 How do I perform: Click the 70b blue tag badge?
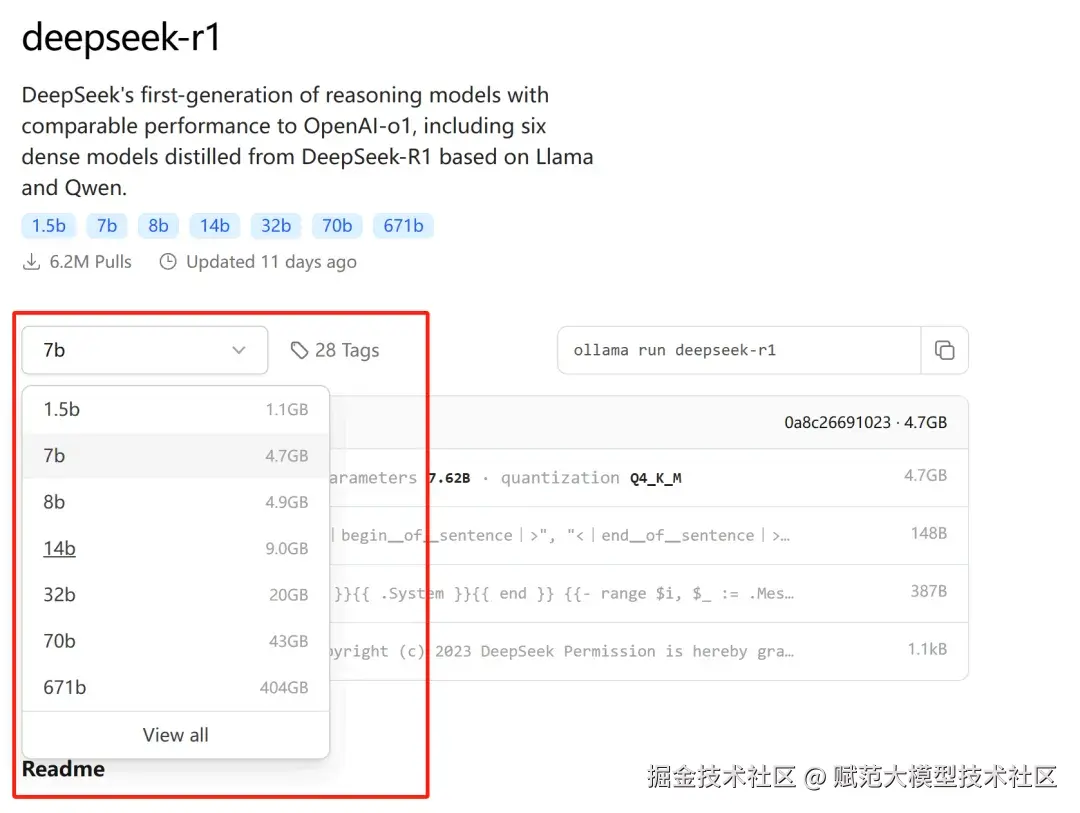point(337,226)
